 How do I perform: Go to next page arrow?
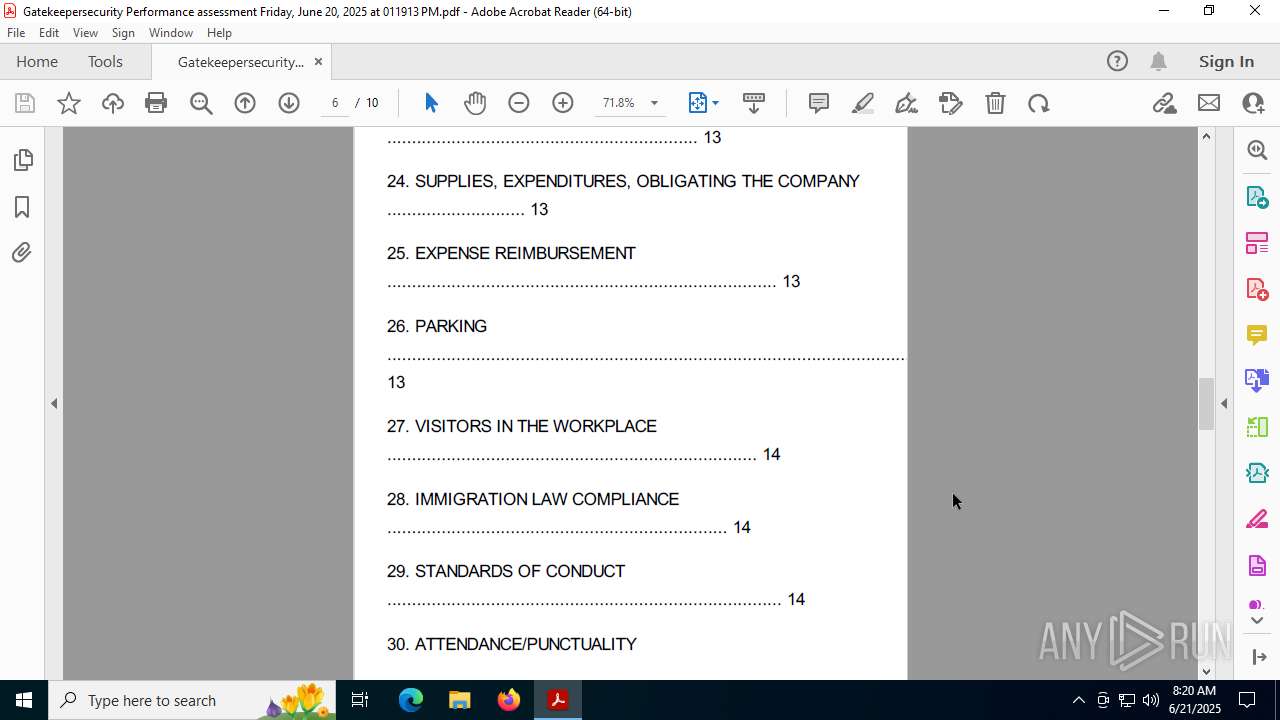point(289,103)
